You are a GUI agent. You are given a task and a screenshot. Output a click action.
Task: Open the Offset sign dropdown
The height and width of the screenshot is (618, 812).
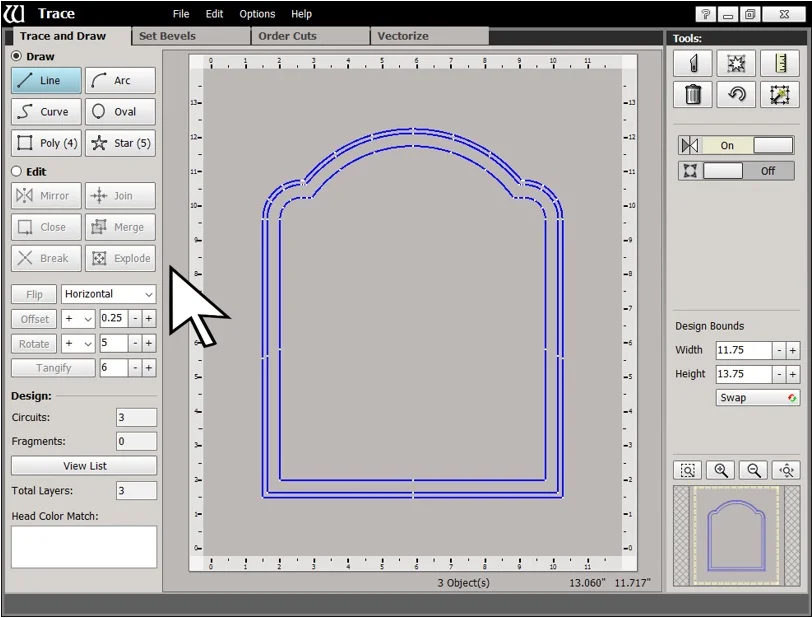pos(78,319)
